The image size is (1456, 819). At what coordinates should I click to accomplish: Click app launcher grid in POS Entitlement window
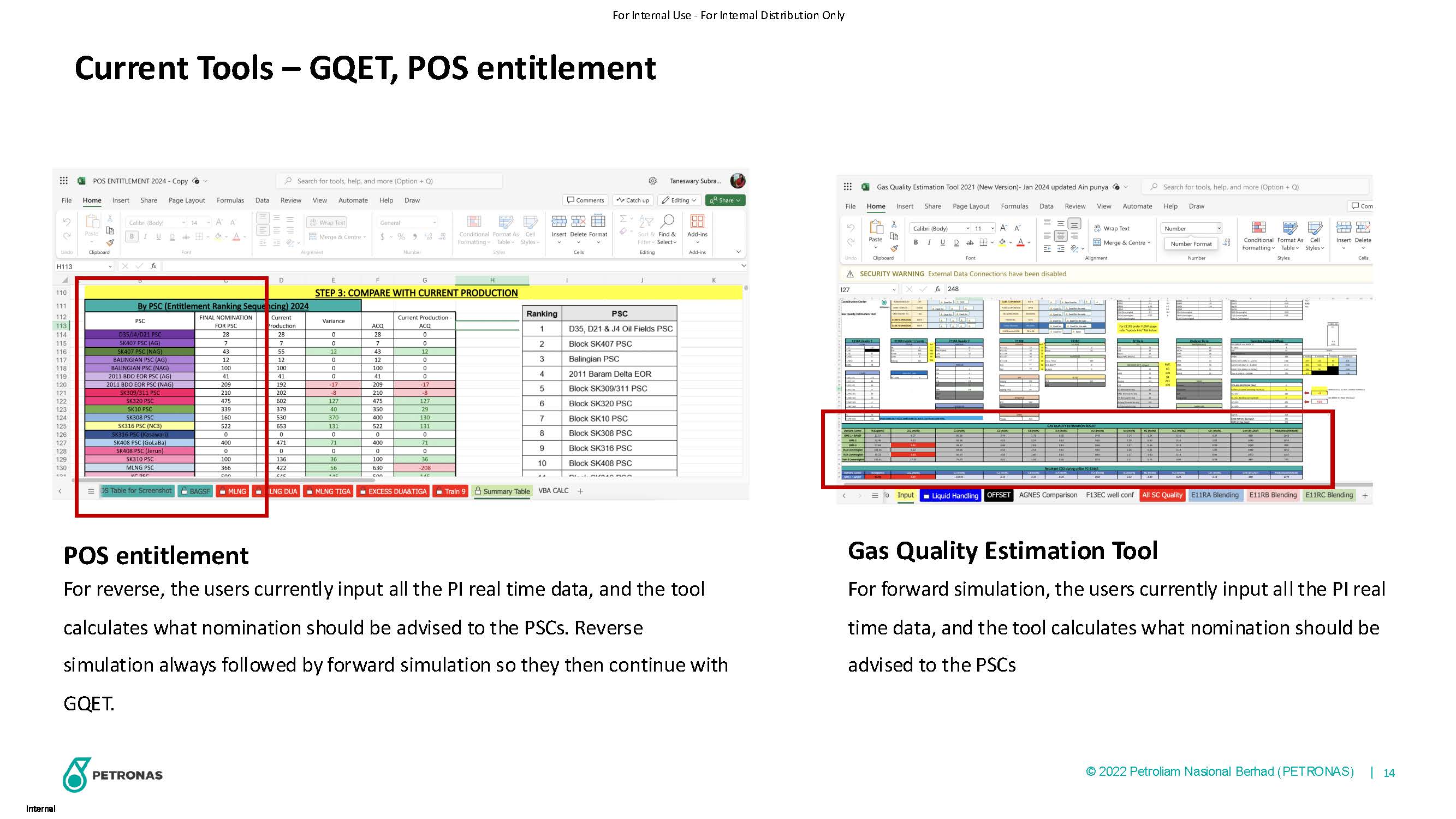point(64,181)
